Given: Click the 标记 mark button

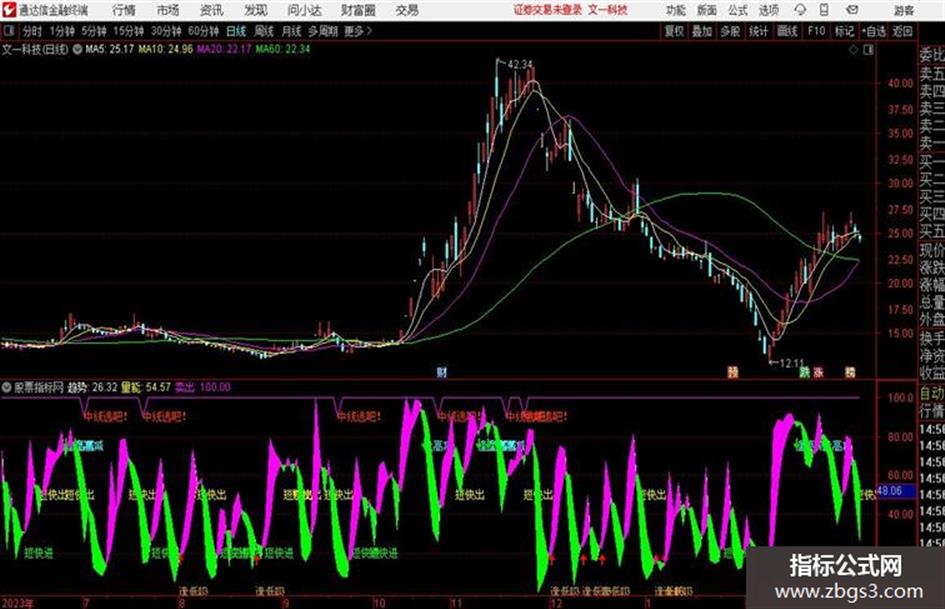Looking at the screenshot, I should click(x=844, y=31).
